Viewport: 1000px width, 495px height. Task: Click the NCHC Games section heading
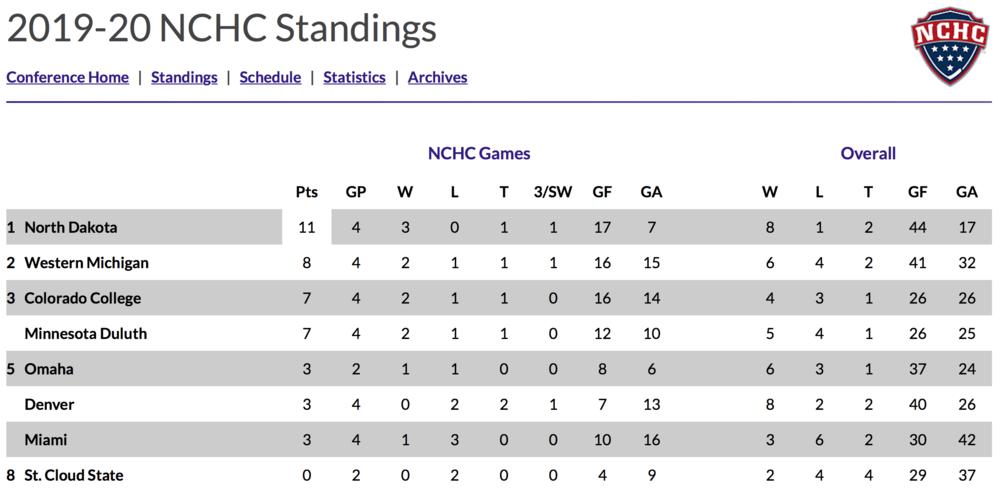pyautogui.click(x=479, y=154)
